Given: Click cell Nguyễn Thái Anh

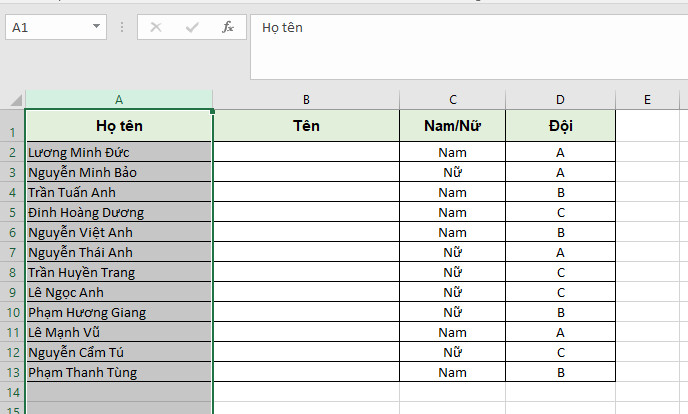Looking at the screenshot, I should click(119, 252).
